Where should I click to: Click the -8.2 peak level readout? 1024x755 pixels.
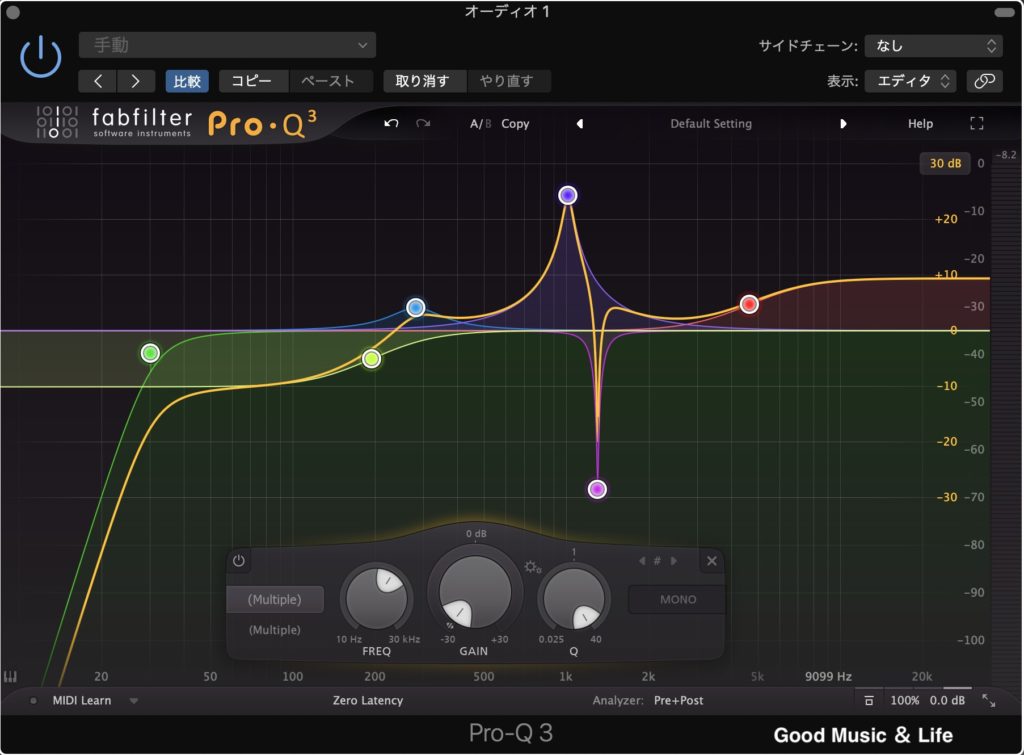(x=1006, y=155)
